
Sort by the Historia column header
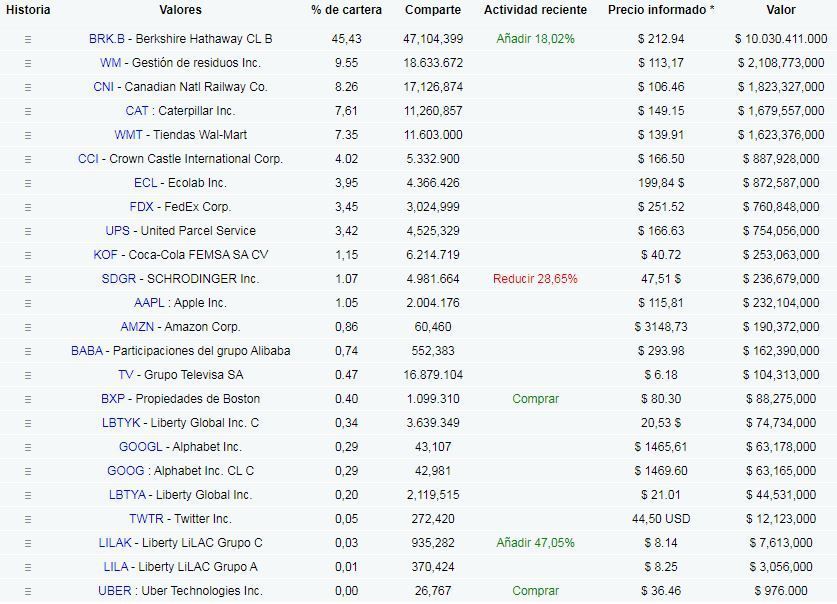click(x=28, y=10)
